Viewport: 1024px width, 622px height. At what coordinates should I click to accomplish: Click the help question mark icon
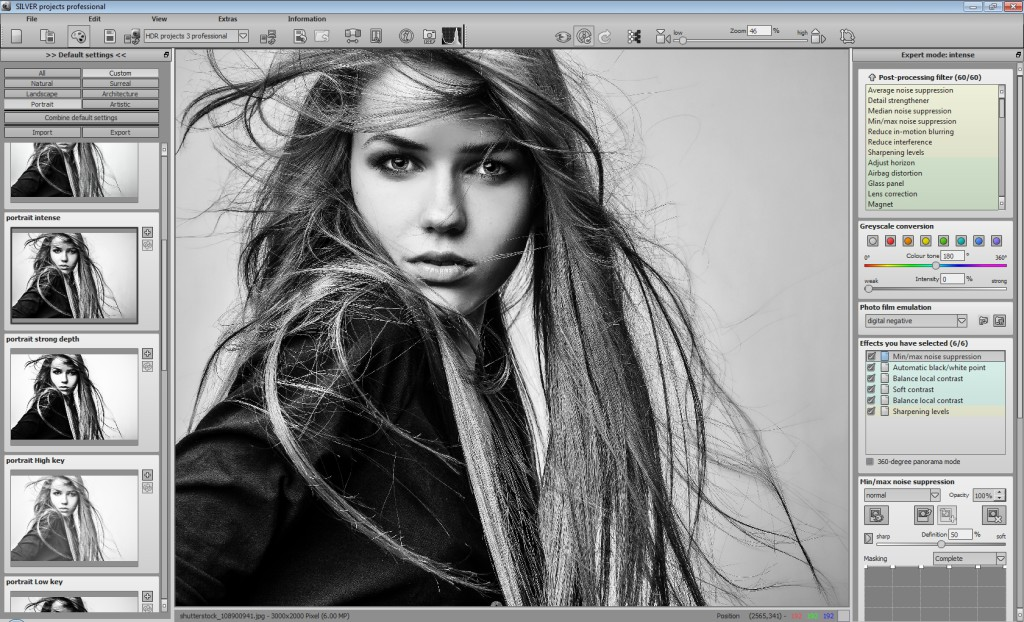pos(407,36)
